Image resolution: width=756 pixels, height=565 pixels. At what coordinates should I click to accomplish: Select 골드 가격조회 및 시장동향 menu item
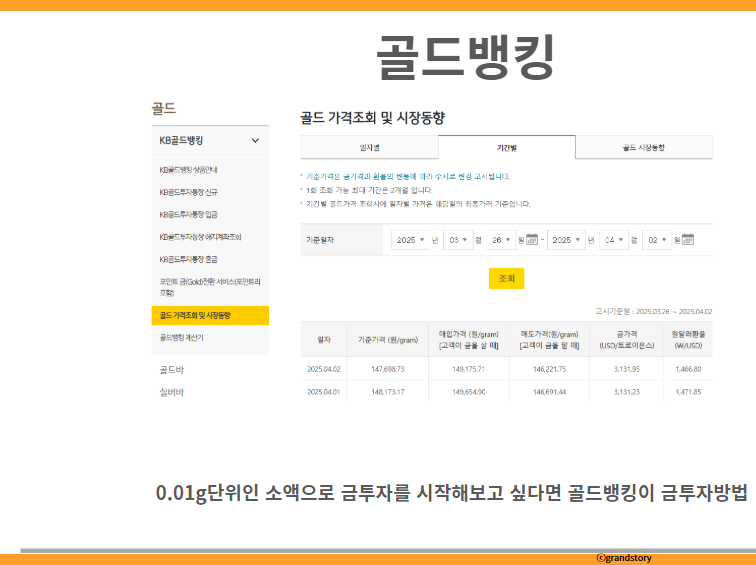pos(210,315)
